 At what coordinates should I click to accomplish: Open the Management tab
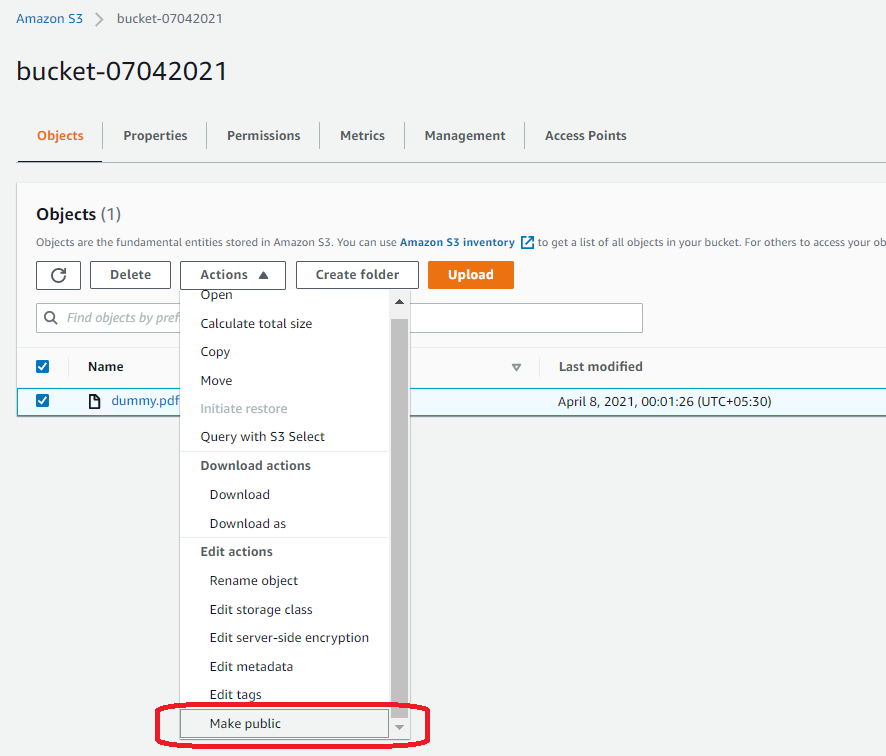[464, 135]
